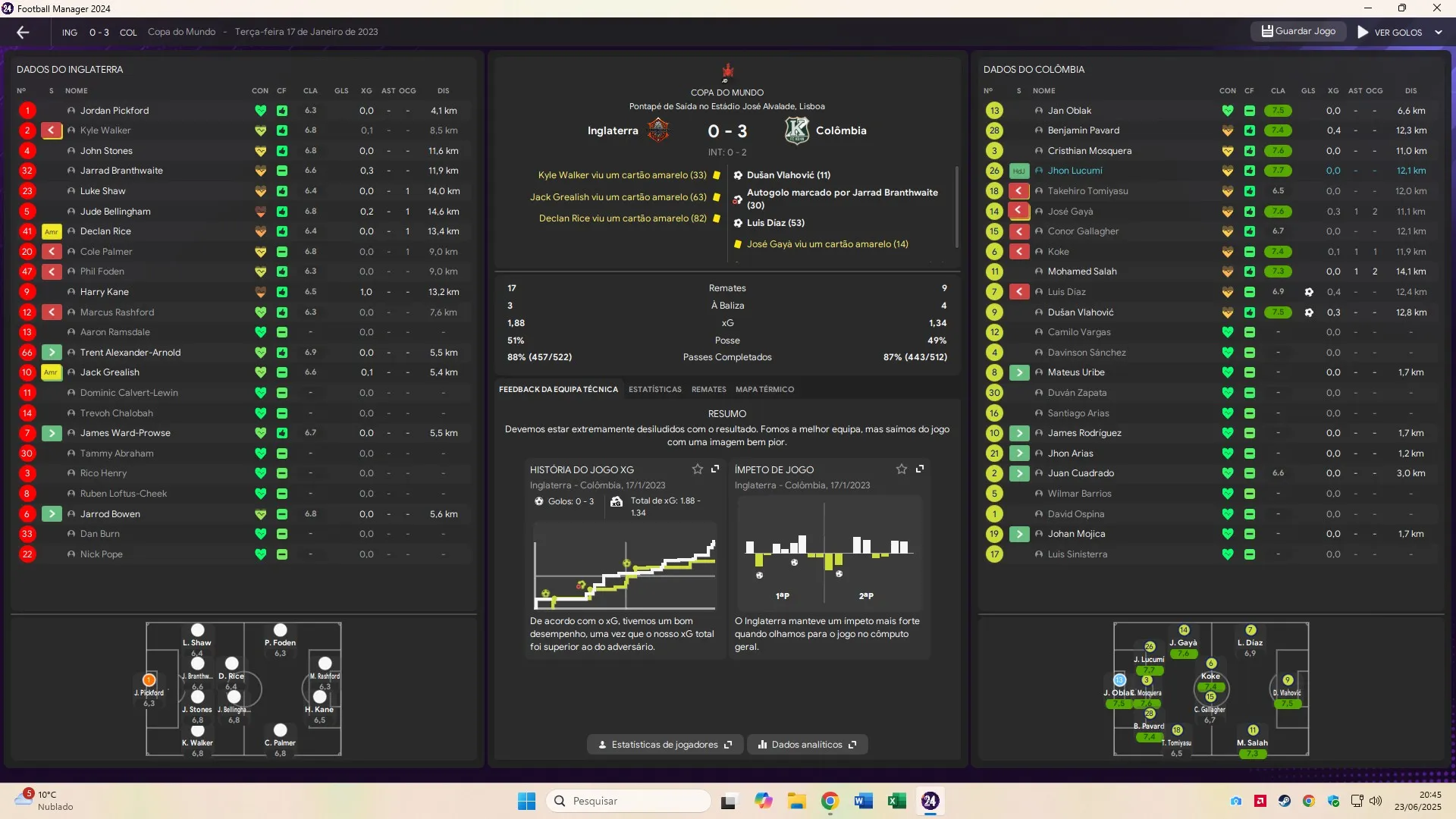This screenshot has width=1456, height=819.
Task: Click Luis Díaz goal ball icon
Action: coord(1308,292)
